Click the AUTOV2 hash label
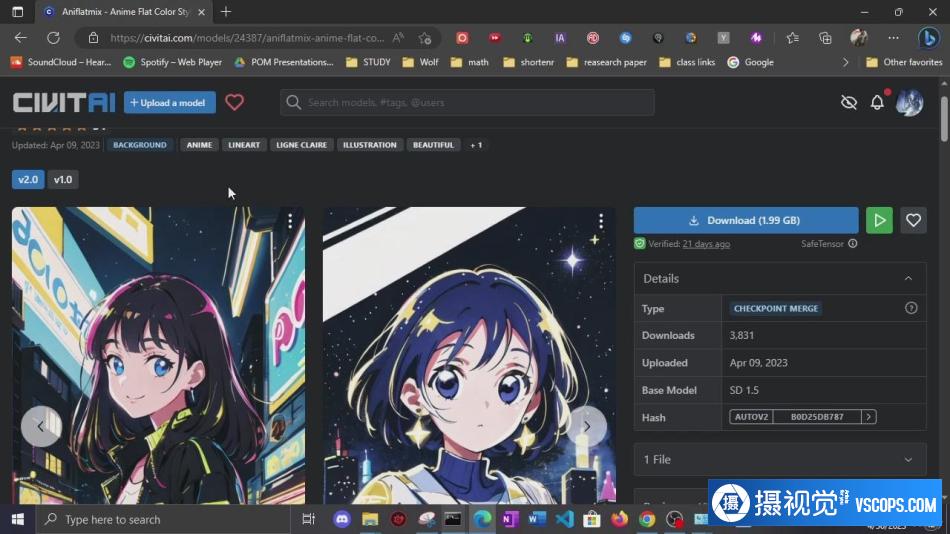Viewport: 950px width, 534px height. pos(751,417)
